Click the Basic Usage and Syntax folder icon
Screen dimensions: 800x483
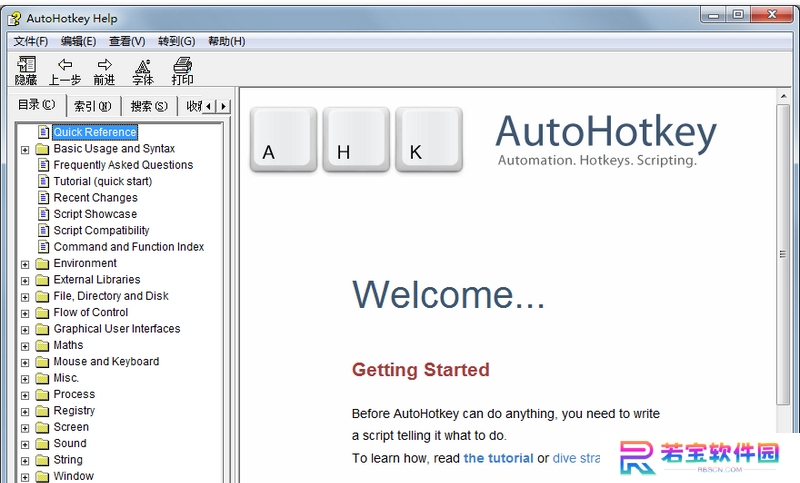coord(42,149)
